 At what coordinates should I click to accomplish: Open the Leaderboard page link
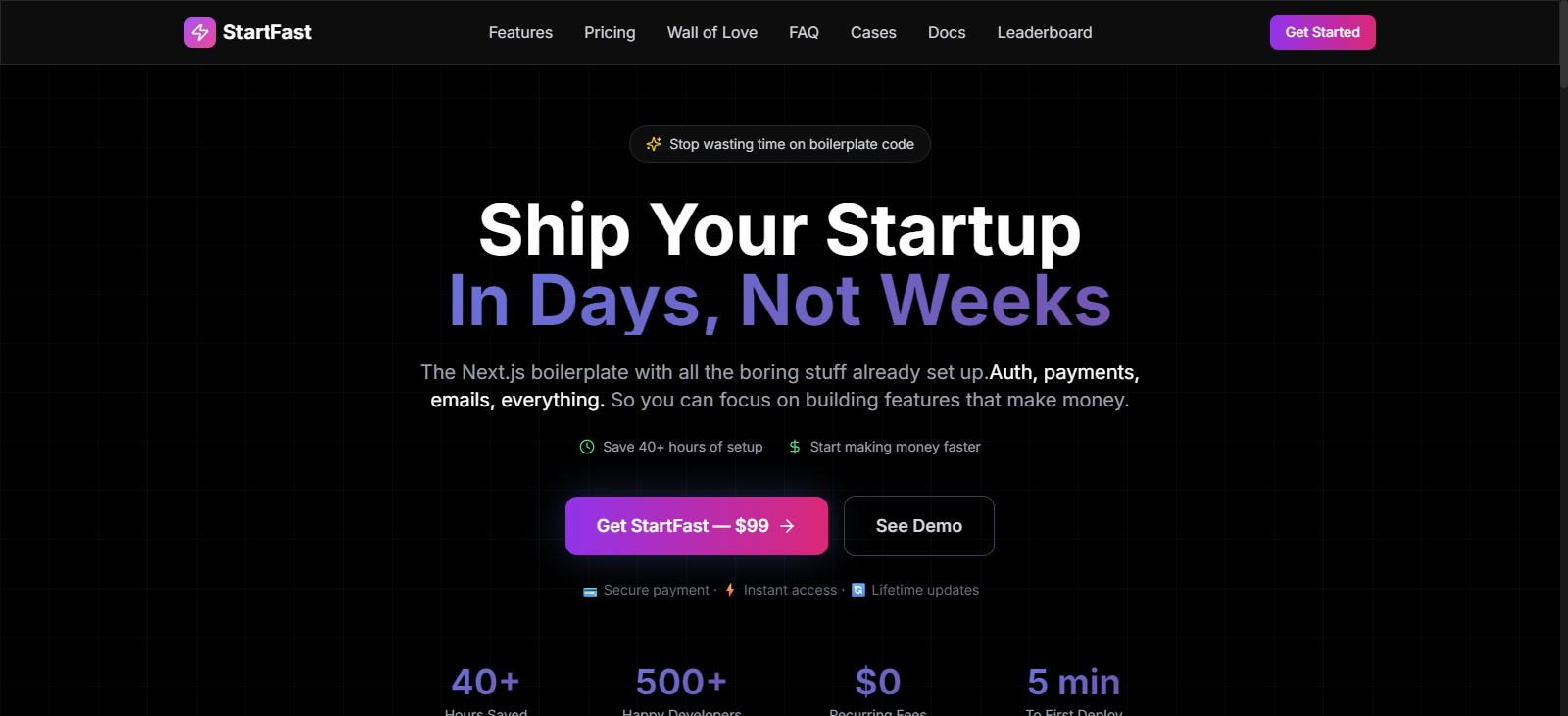pyautogui.click(x=1045, y=32)
